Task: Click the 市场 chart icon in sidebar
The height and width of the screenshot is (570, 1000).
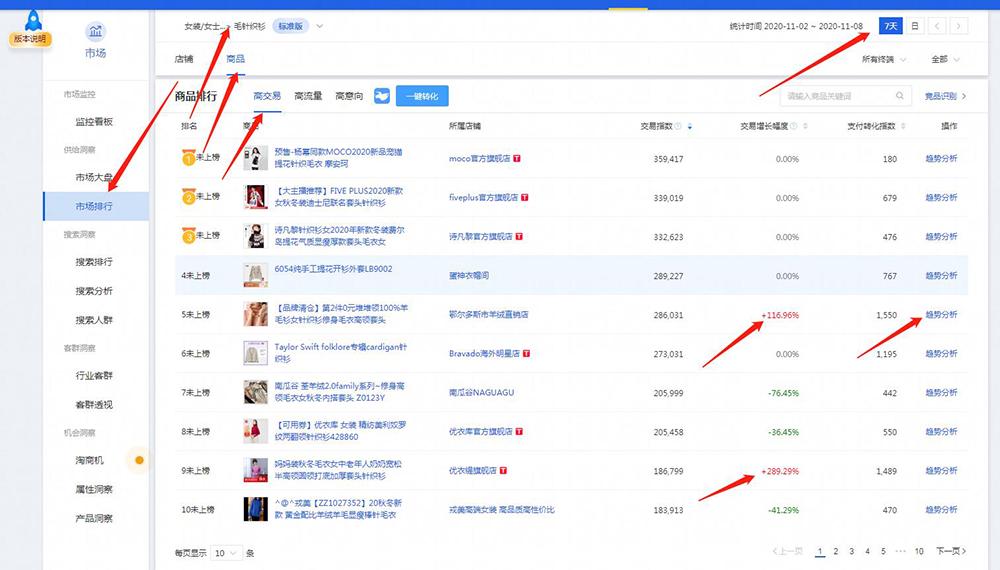Action: 94,32
